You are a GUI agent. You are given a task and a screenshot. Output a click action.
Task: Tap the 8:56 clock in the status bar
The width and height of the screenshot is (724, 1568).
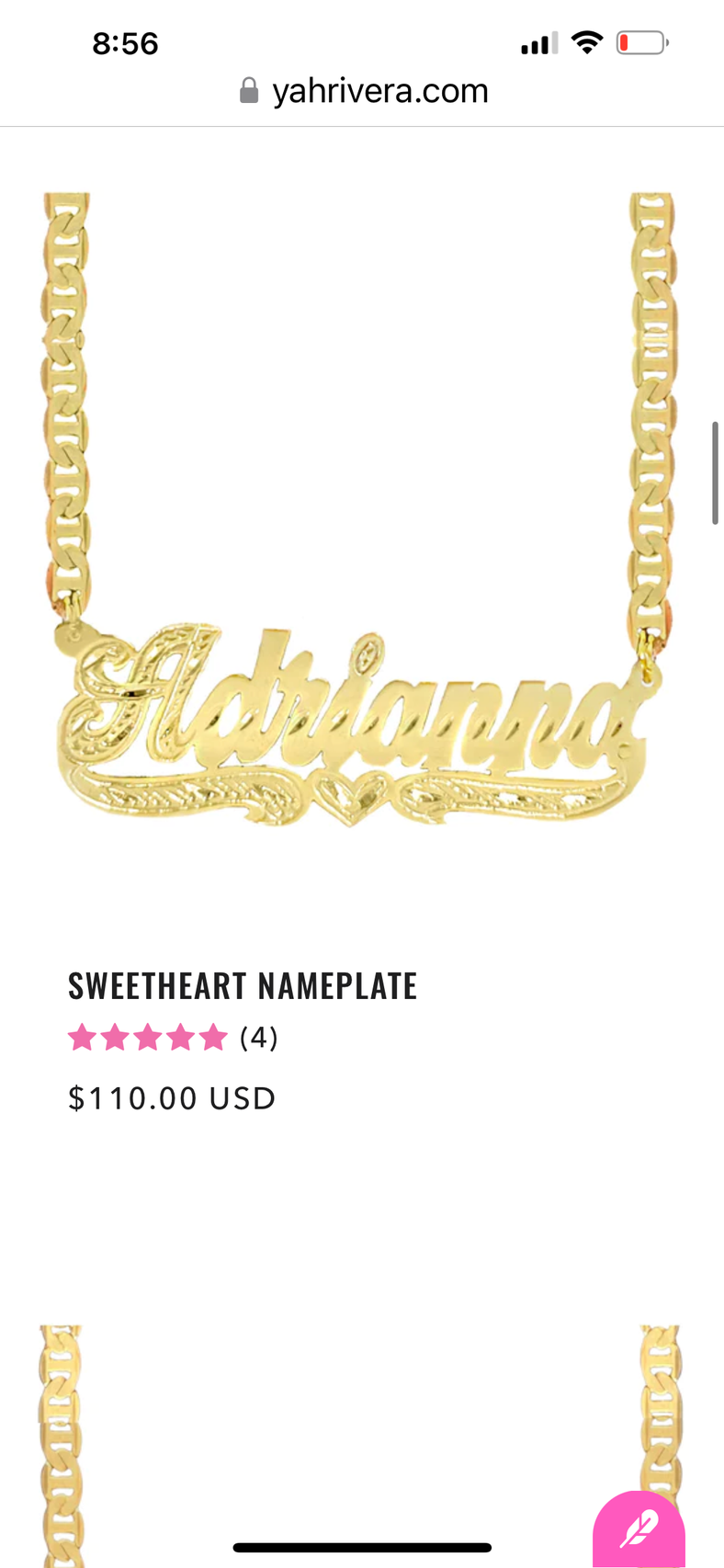click(125, 43)
